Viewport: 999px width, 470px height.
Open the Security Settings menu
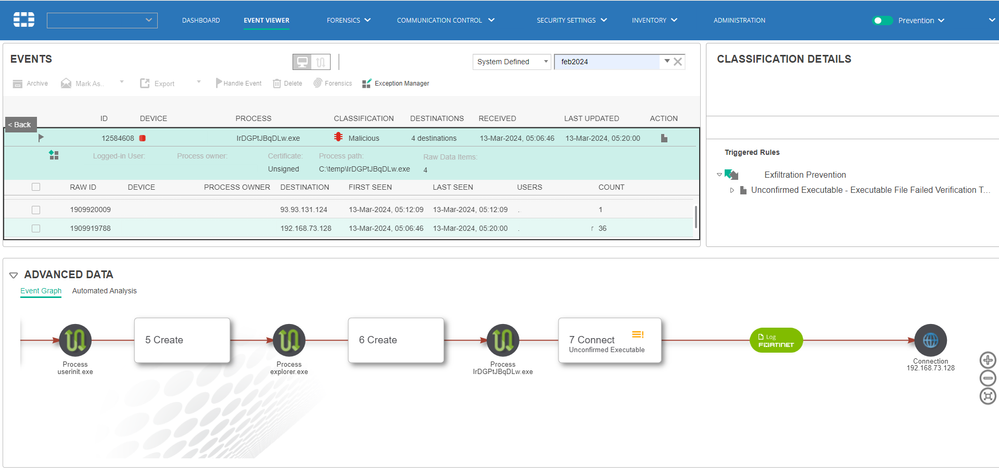point(571,20)
